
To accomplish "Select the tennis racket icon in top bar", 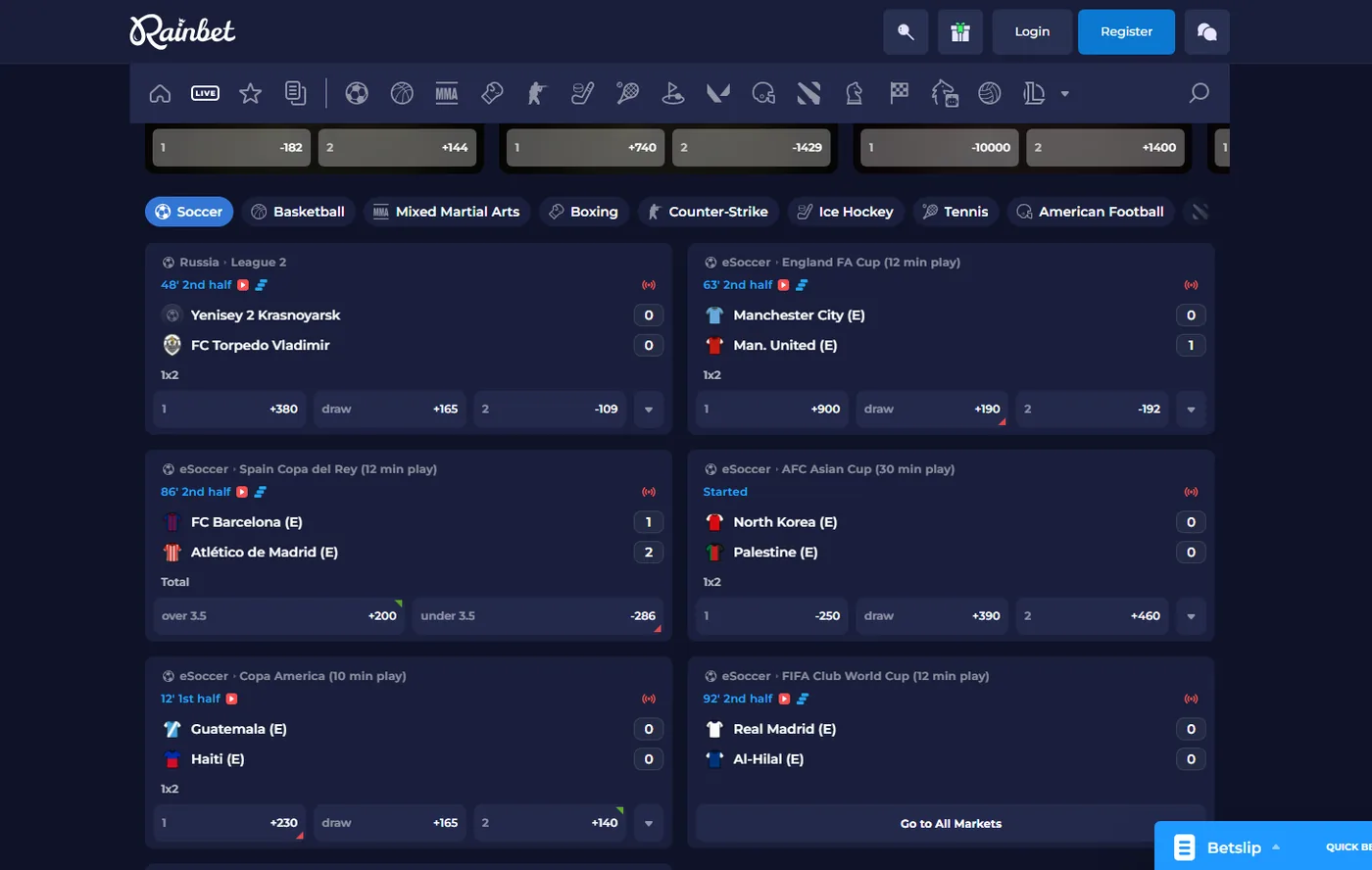I will (x=627, y=93).
